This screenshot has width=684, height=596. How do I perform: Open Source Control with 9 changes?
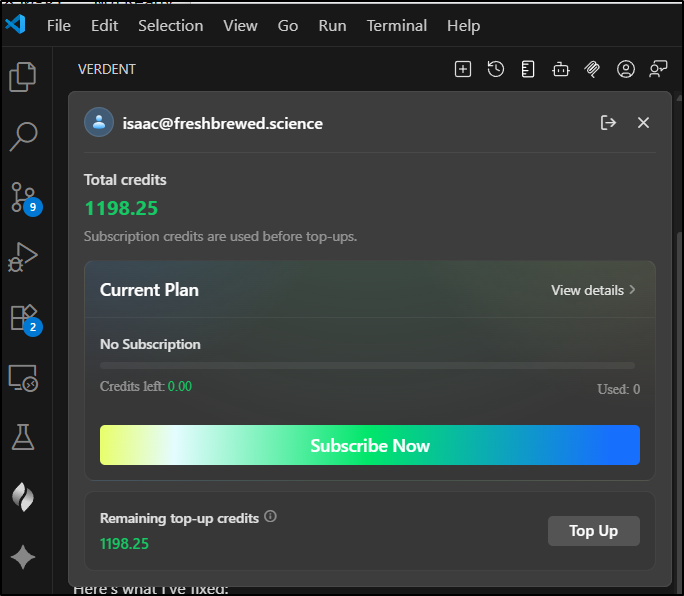coord(23,197)
